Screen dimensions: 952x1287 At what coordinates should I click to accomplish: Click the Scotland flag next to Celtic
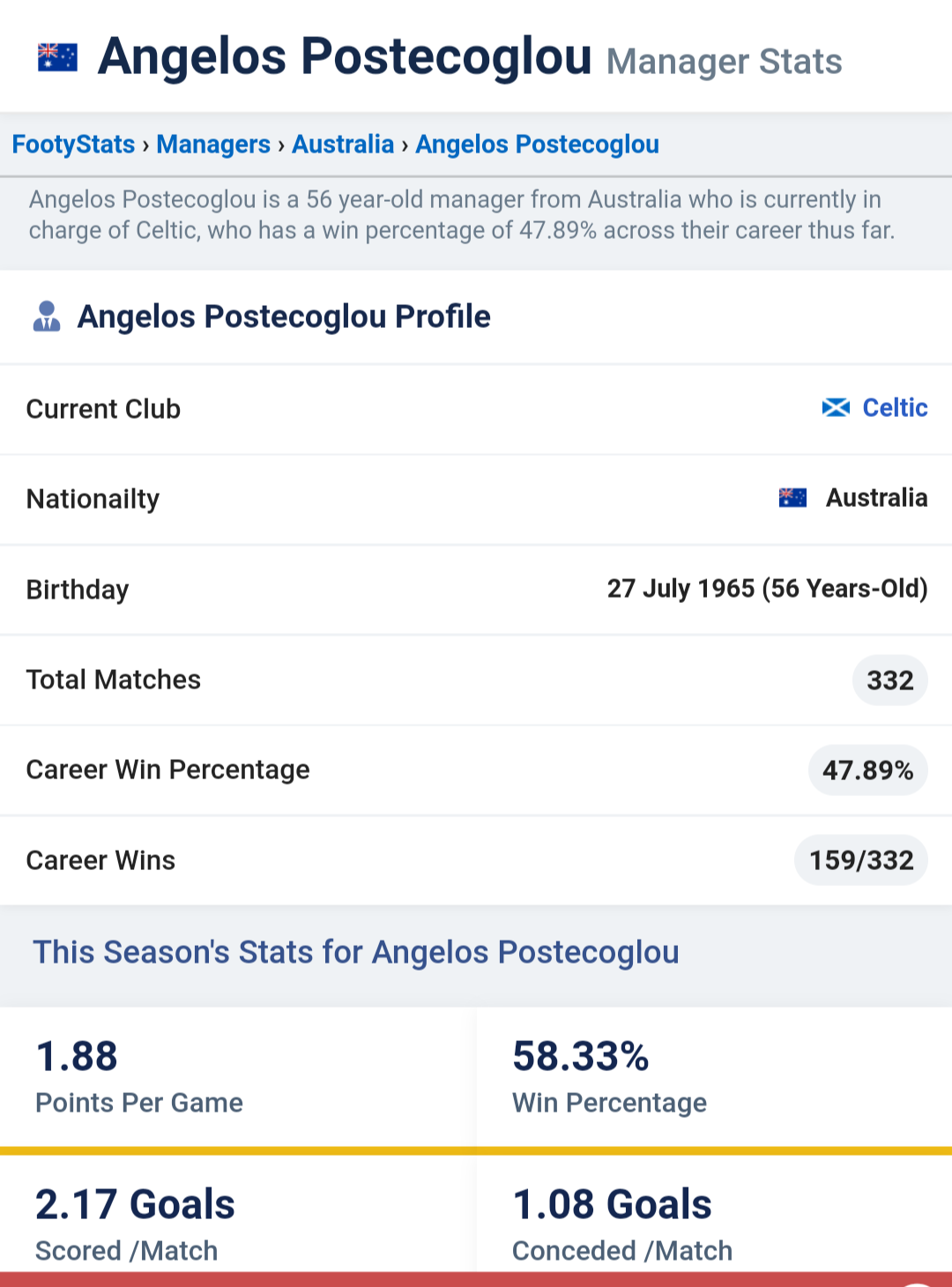[836, 407]
